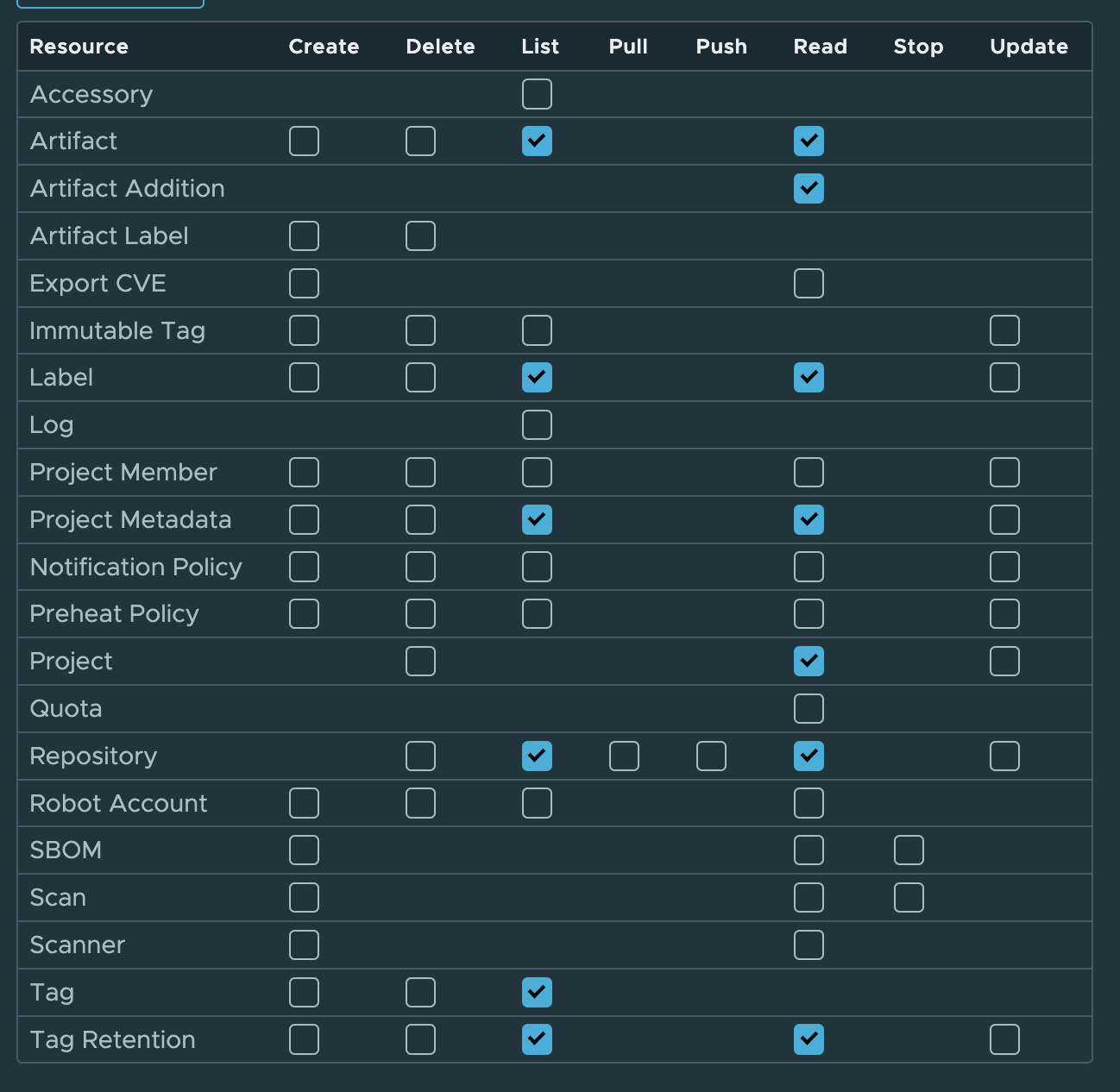
Task: Check Project Member Create permission
Action: [x=304, y=473]
